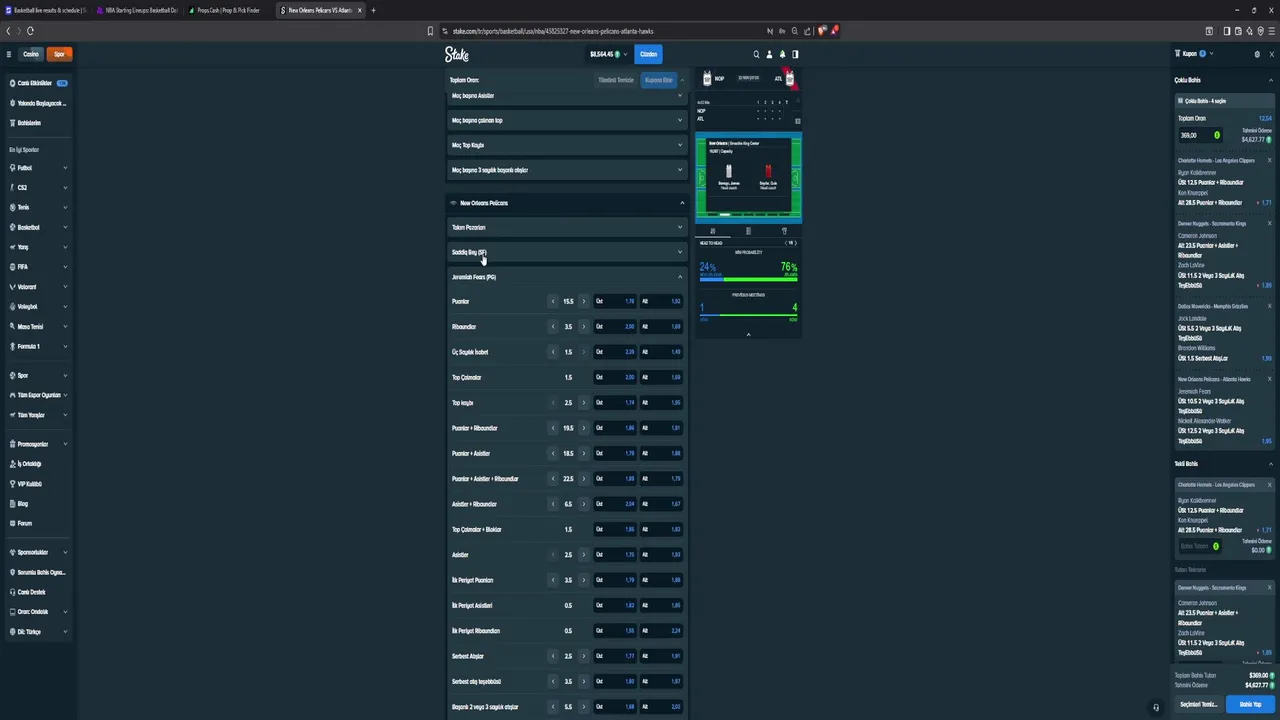Select Üst odds for Asistler row

615,554
